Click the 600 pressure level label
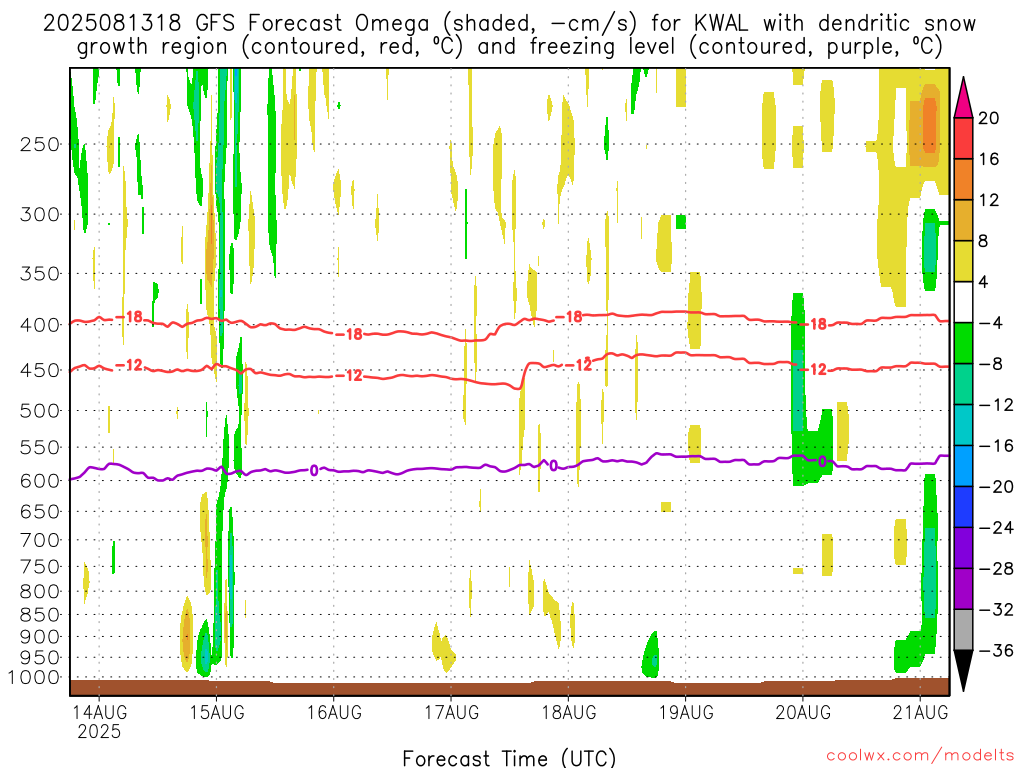 [x=40, y=481]
